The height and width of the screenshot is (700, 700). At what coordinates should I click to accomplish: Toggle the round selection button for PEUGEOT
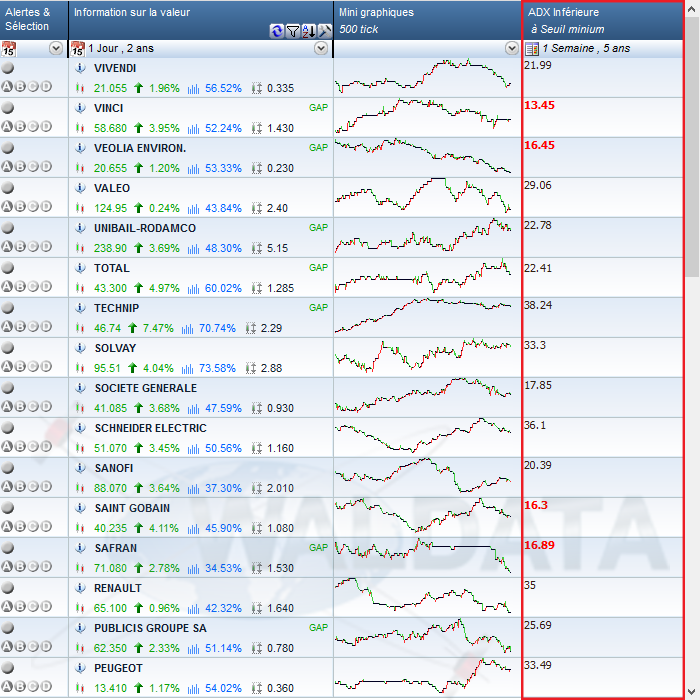tap(8, 667)
